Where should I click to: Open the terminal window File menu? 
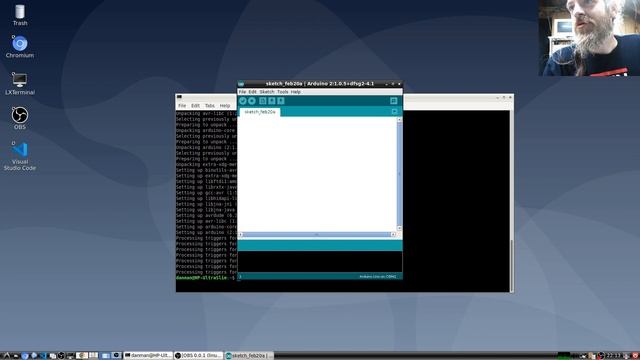click(182, 105)
